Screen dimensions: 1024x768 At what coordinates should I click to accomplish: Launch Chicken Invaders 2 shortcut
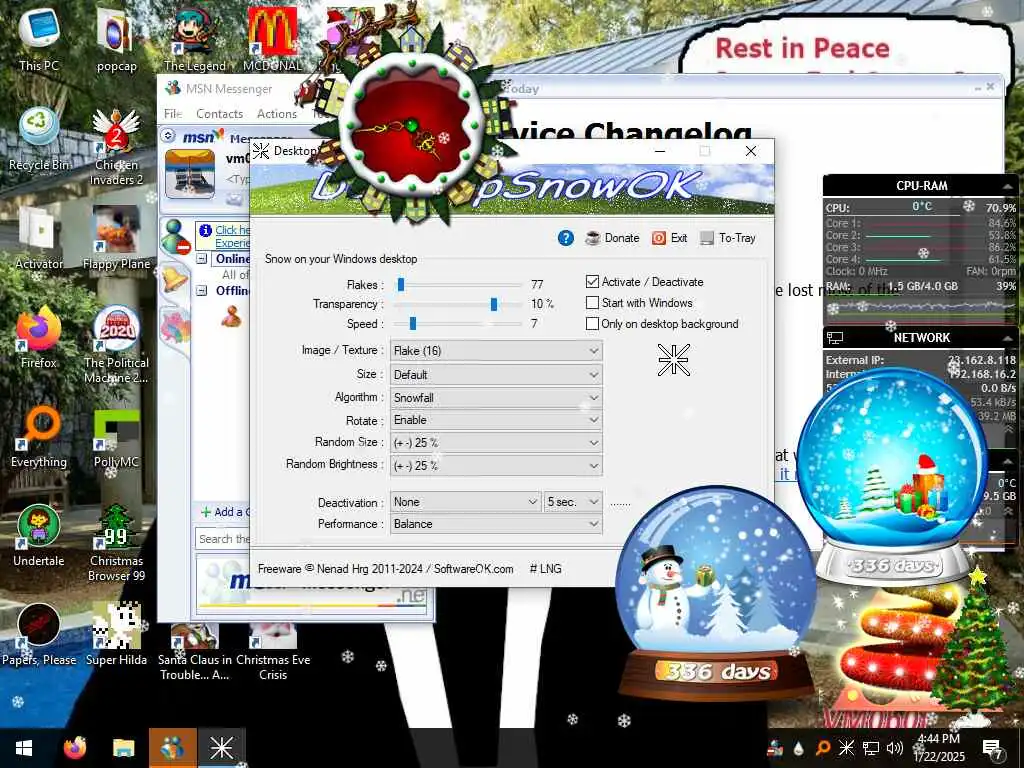(116, 147)
